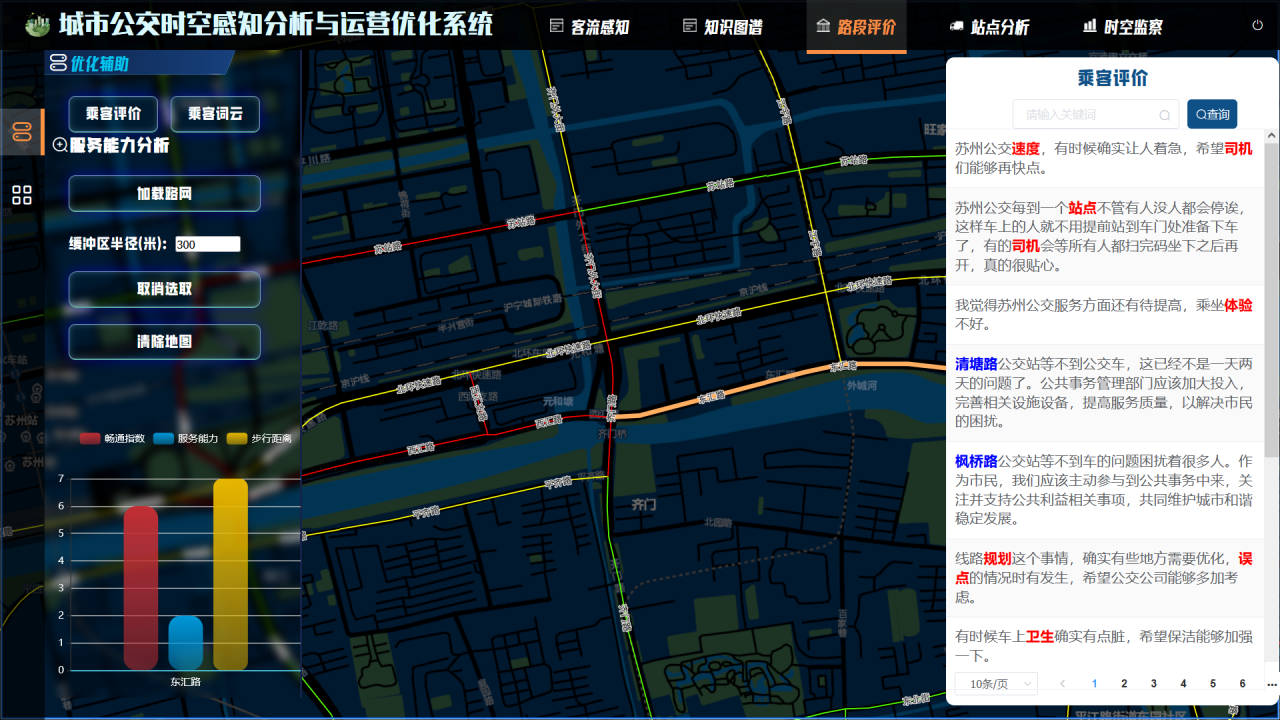Click the zoom-in icon beside 服务能力分析
Image resolution: width=1280 pixels, height=720 pixels.
click(x=60, y=146)
